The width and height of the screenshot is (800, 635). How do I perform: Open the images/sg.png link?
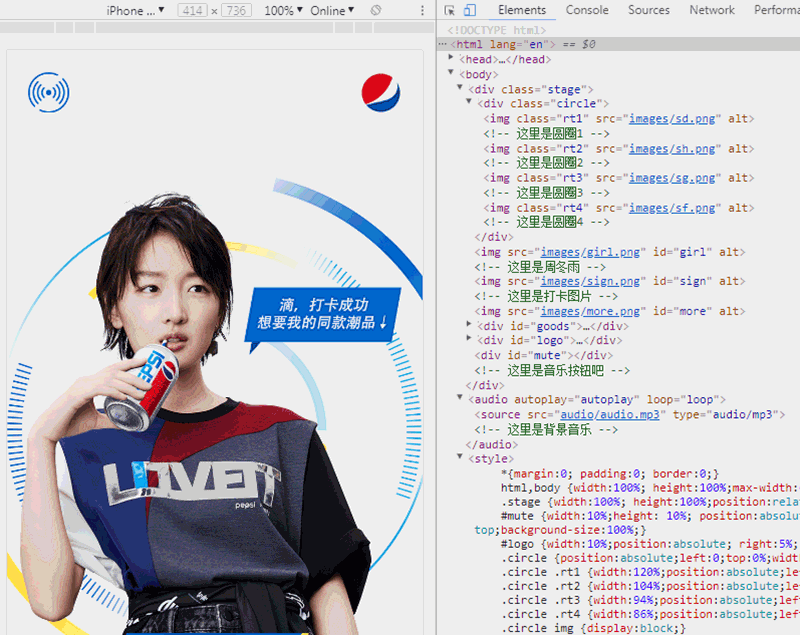click(x=672, y=178)
